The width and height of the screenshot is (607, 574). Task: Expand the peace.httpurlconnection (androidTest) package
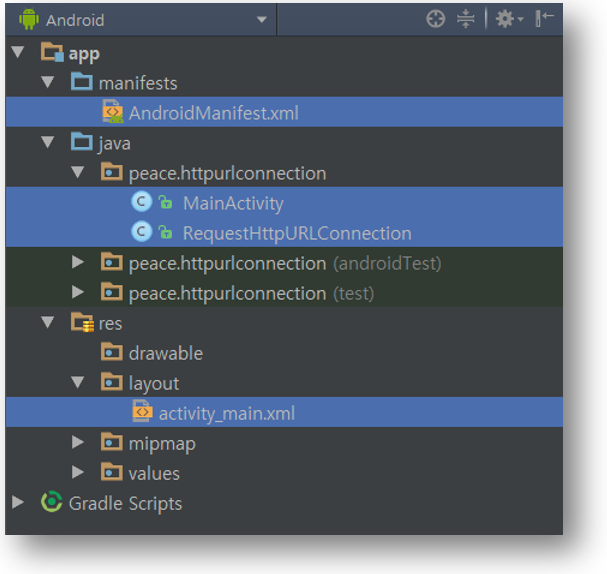point(78,262)
